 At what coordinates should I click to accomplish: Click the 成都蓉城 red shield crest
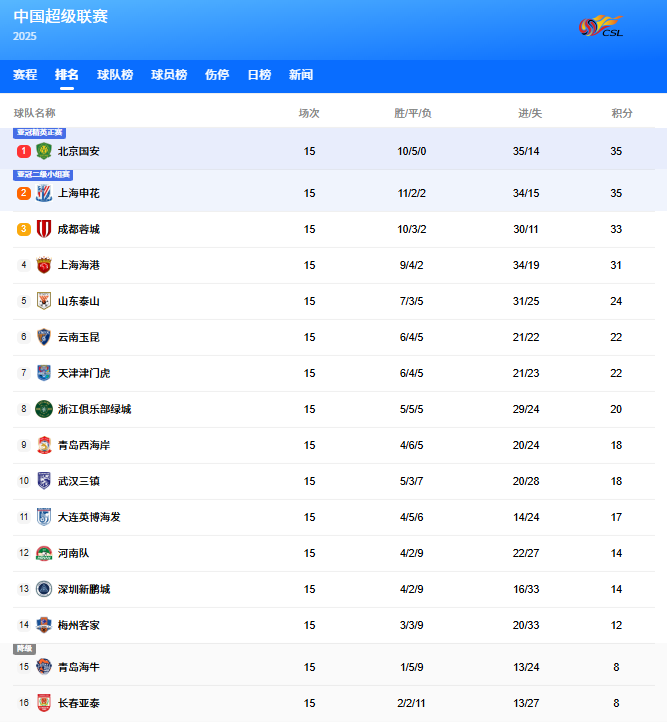(x=44, y=229)
